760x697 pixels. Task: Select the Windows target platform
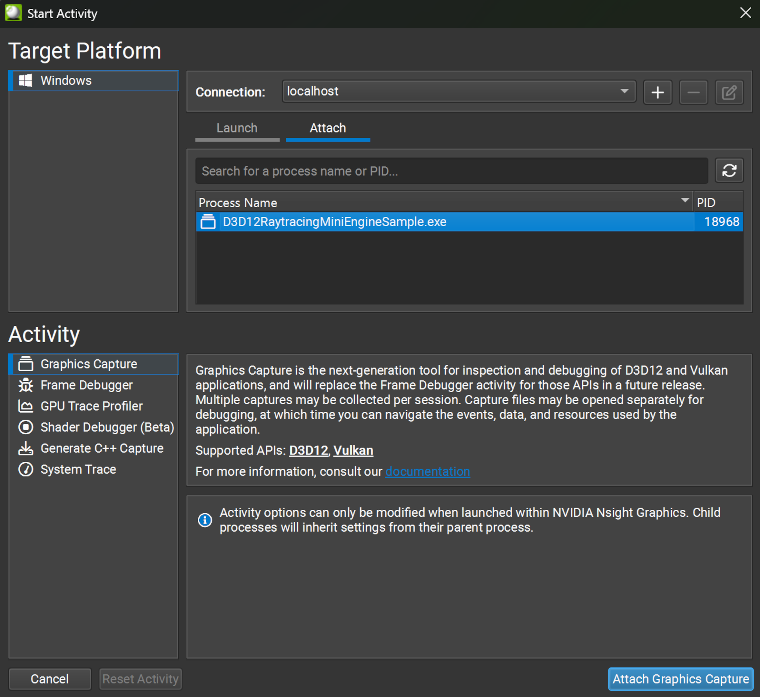tap(66, 81)
